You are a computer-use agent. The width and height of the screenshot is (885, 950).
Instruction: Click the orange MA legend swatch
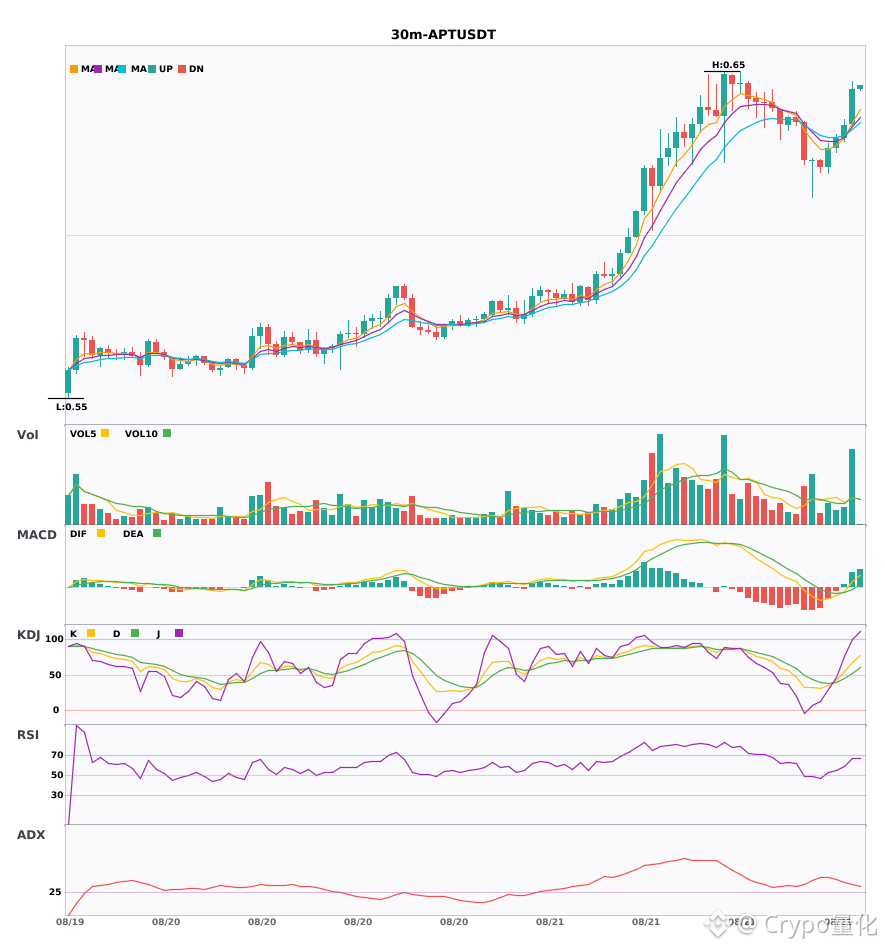(74, 69)
